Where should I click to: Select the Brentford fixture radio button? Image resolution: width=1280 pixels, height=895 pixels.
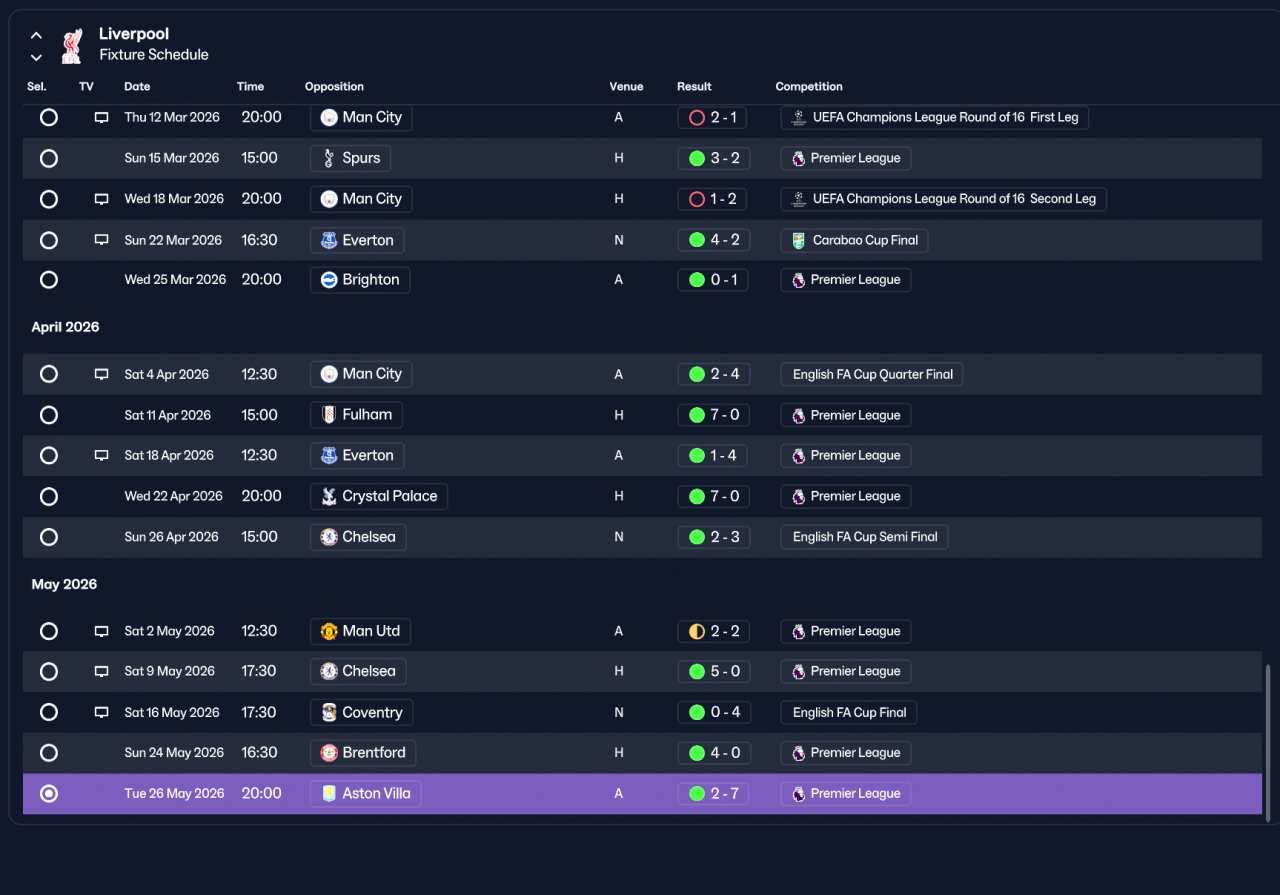pyautogui.click(x=48, y=753)
